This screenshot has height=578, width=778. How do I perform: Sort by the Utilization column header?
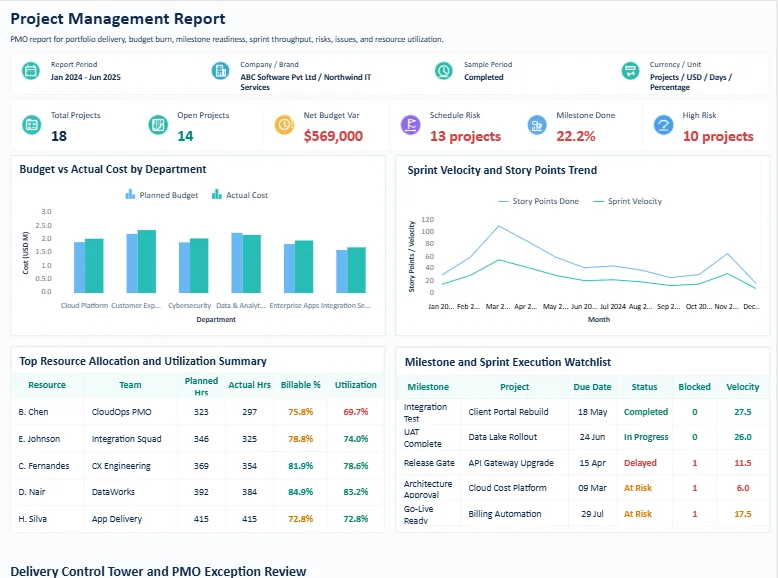pyautogui.click(x=355, y=385)
